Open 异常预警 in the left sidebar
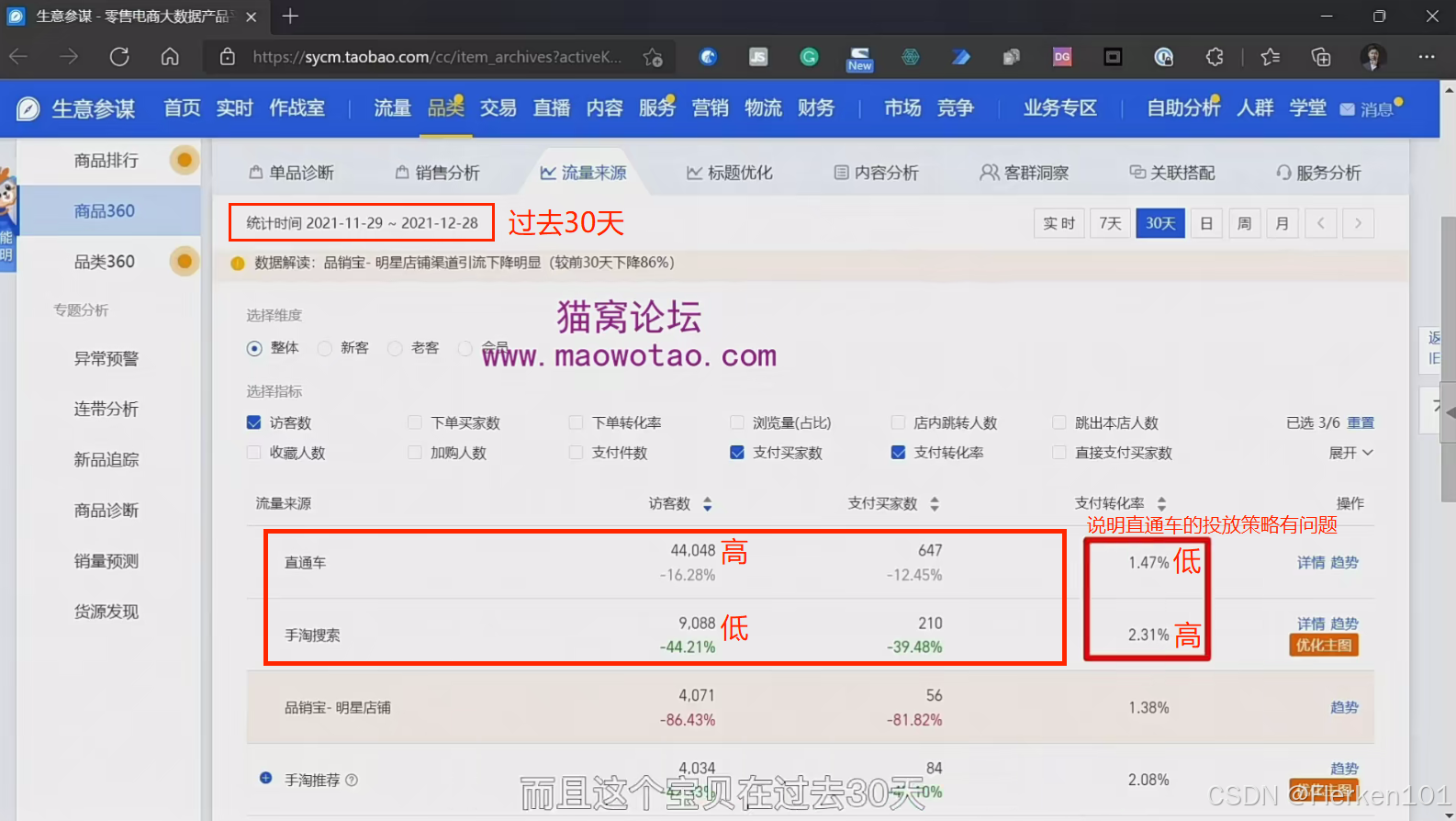 [106, 358]
